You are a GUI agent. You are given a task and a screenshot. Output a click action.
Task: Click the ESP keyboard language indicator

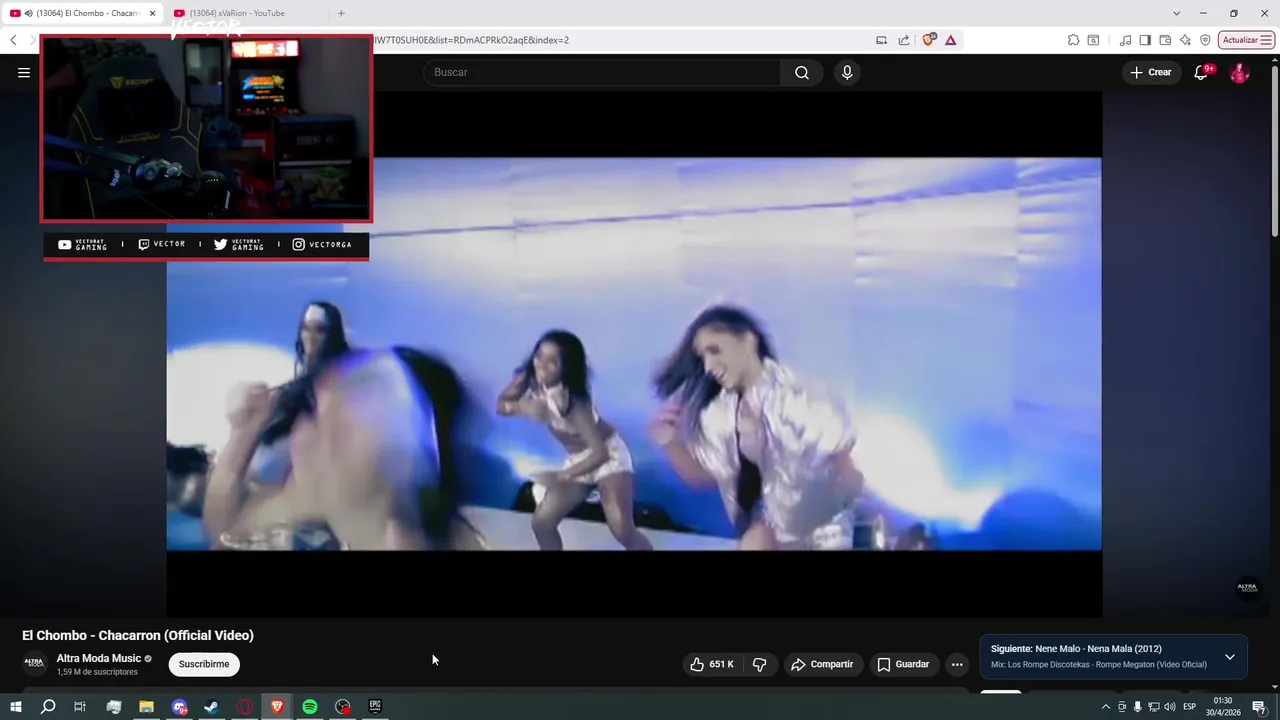point(1190,707)
